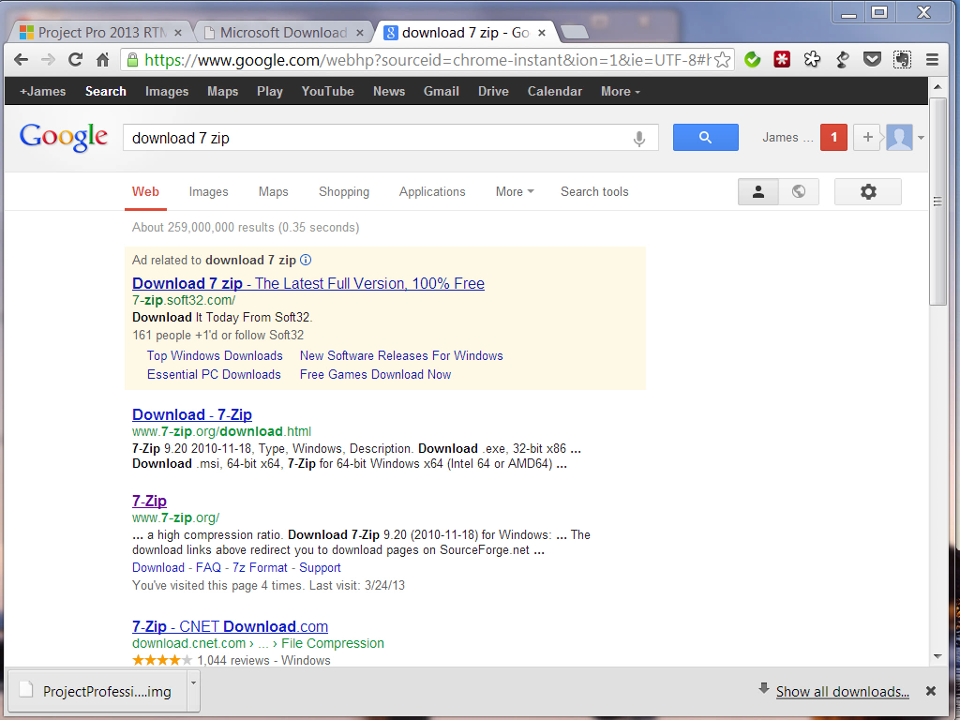Screen dimensions: 960x720
Task: Switch to personal results view
Action: 758,192
